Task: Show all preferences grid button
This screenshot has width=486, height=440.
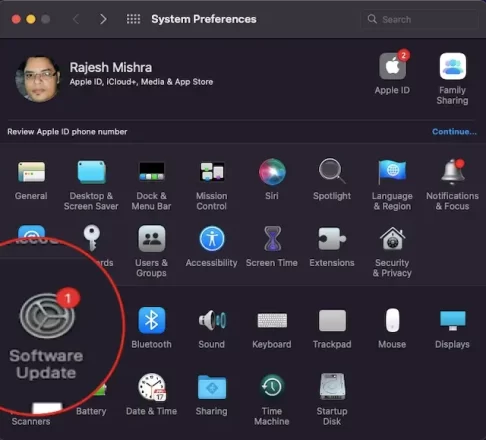Action: [x=133, y=19]
